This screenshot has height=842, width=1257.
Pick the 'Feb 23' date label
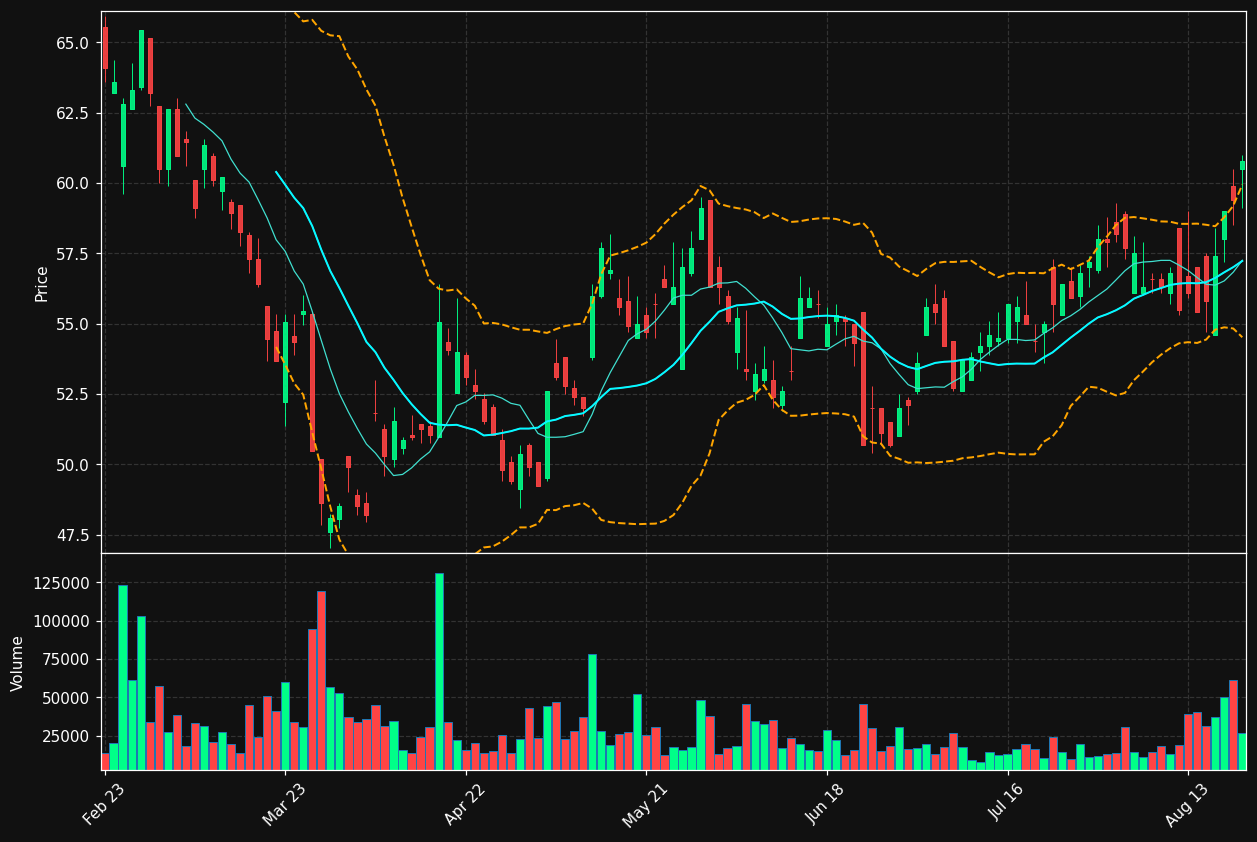pyautogui.click(x=103, y=804)
